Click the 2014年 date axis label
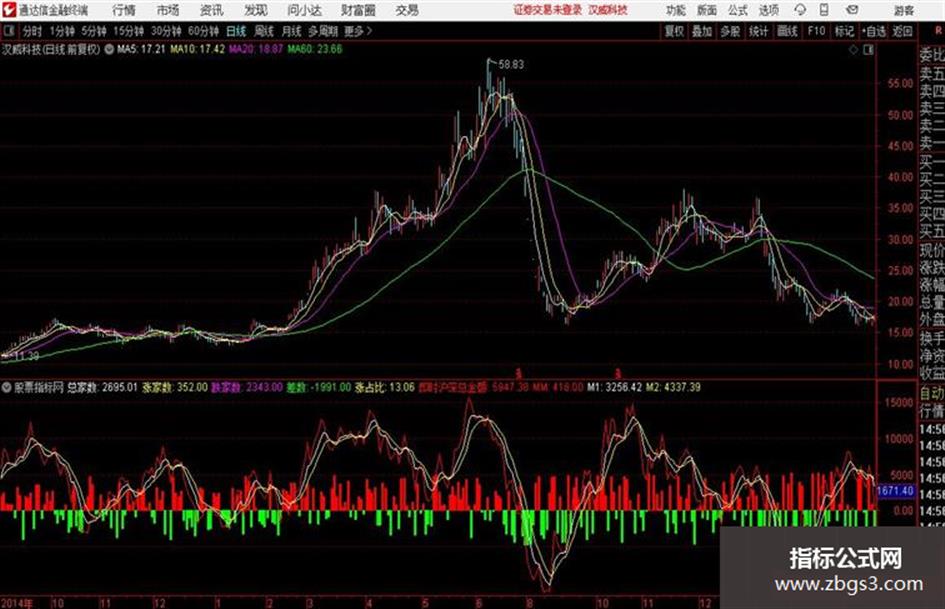 [x=17, y=603]
